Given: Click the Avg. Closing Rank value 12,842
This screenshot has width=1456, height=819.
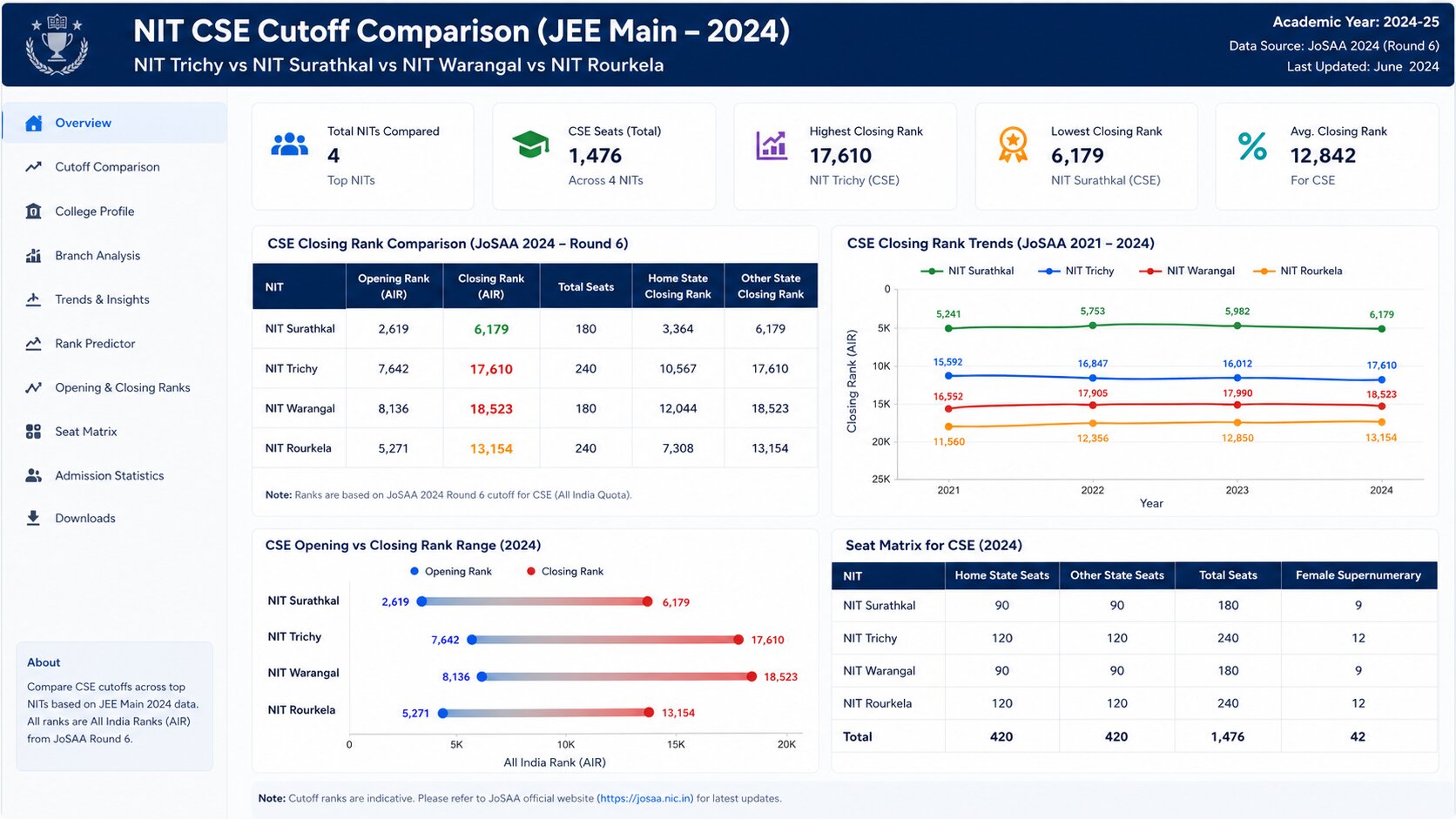Looking at the screenshot, I should 1323,156.
